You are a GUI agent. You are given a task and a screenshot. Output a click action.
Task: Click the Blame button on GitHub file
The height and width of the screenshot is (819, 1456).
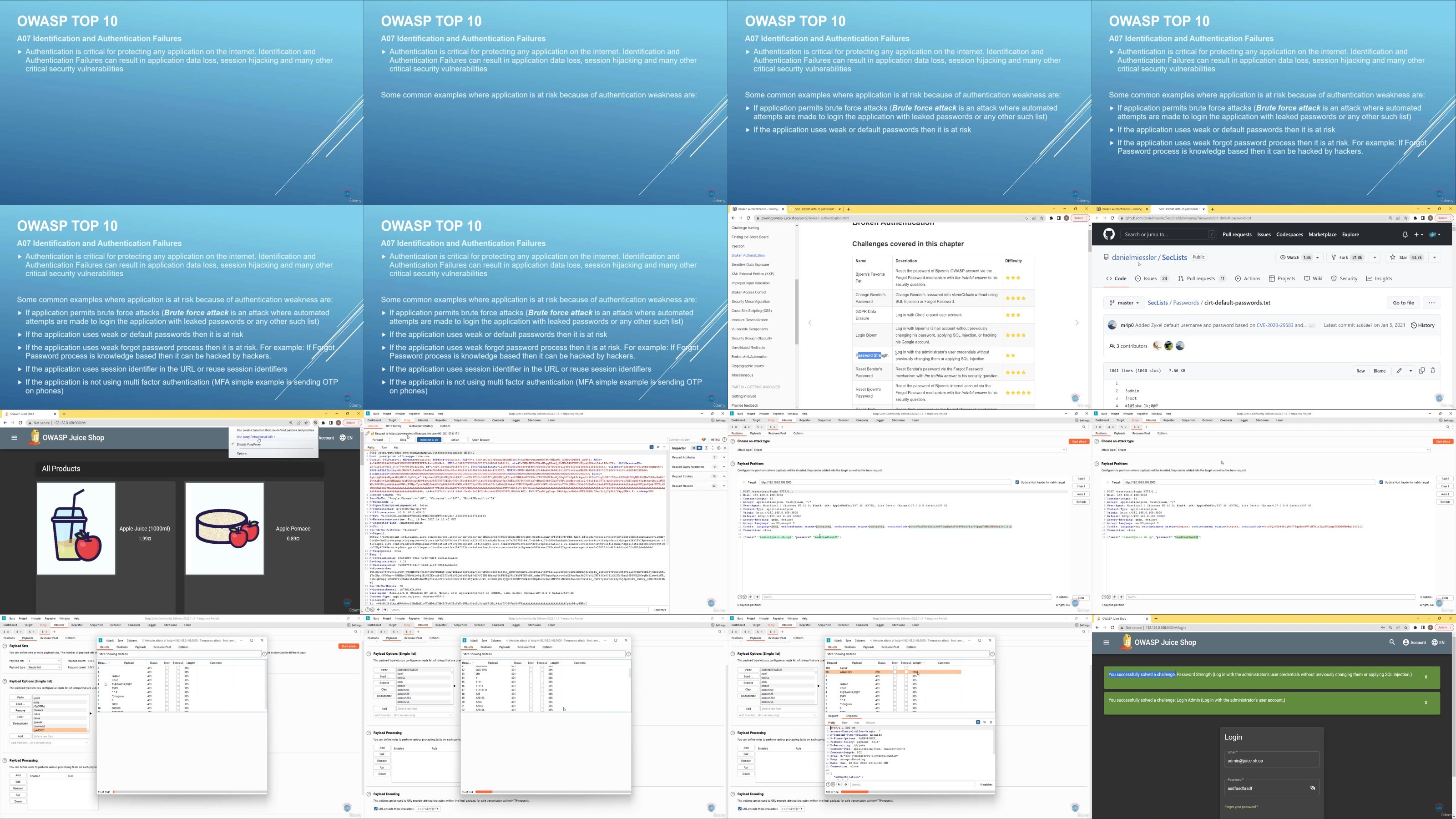coord(1380,371)
